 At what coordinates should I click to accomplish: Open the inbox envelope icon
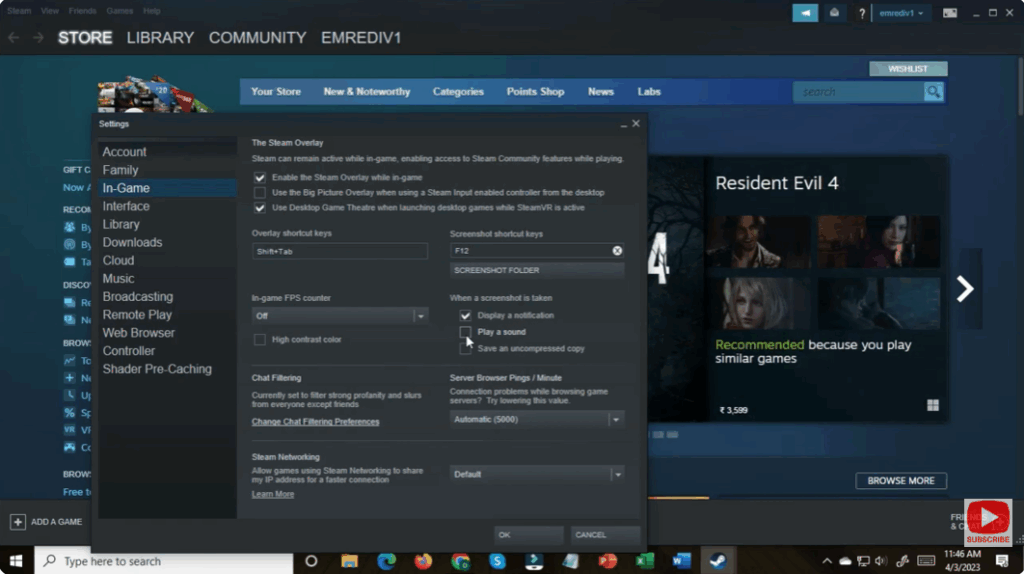coord(834,12)
